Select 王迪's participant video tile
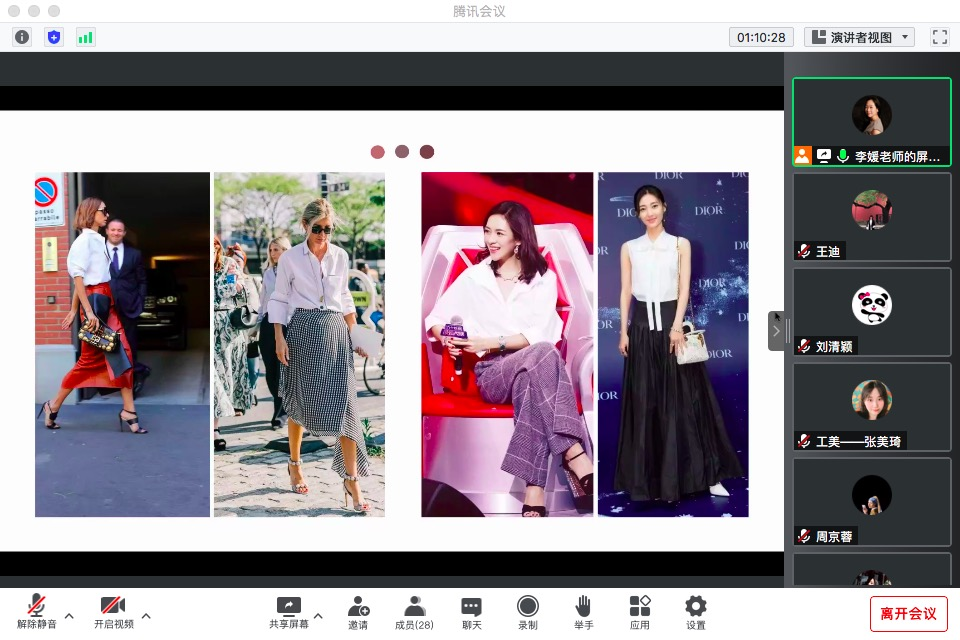 [871, 216]
